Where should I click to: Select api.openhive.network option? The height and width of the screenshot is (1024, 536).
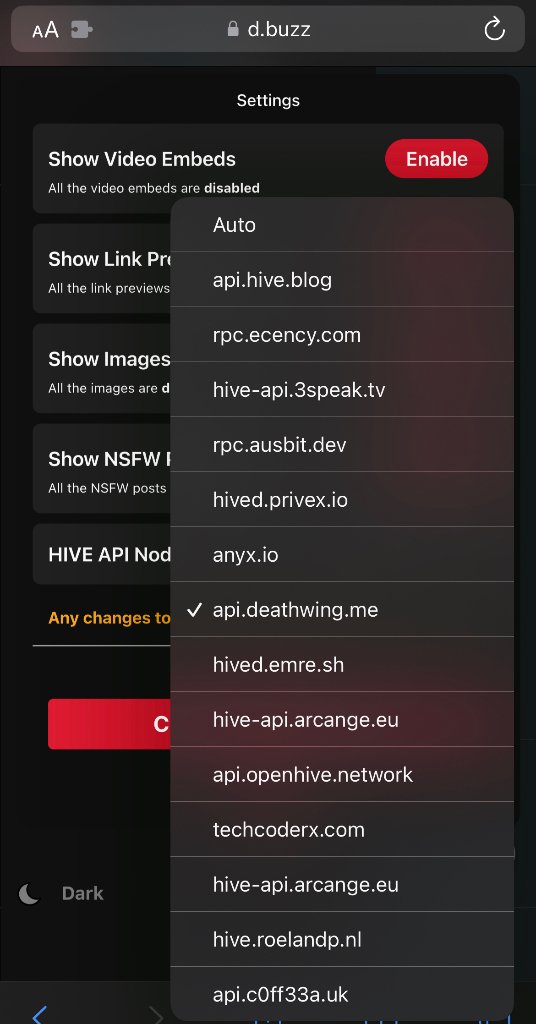(342, 775)
